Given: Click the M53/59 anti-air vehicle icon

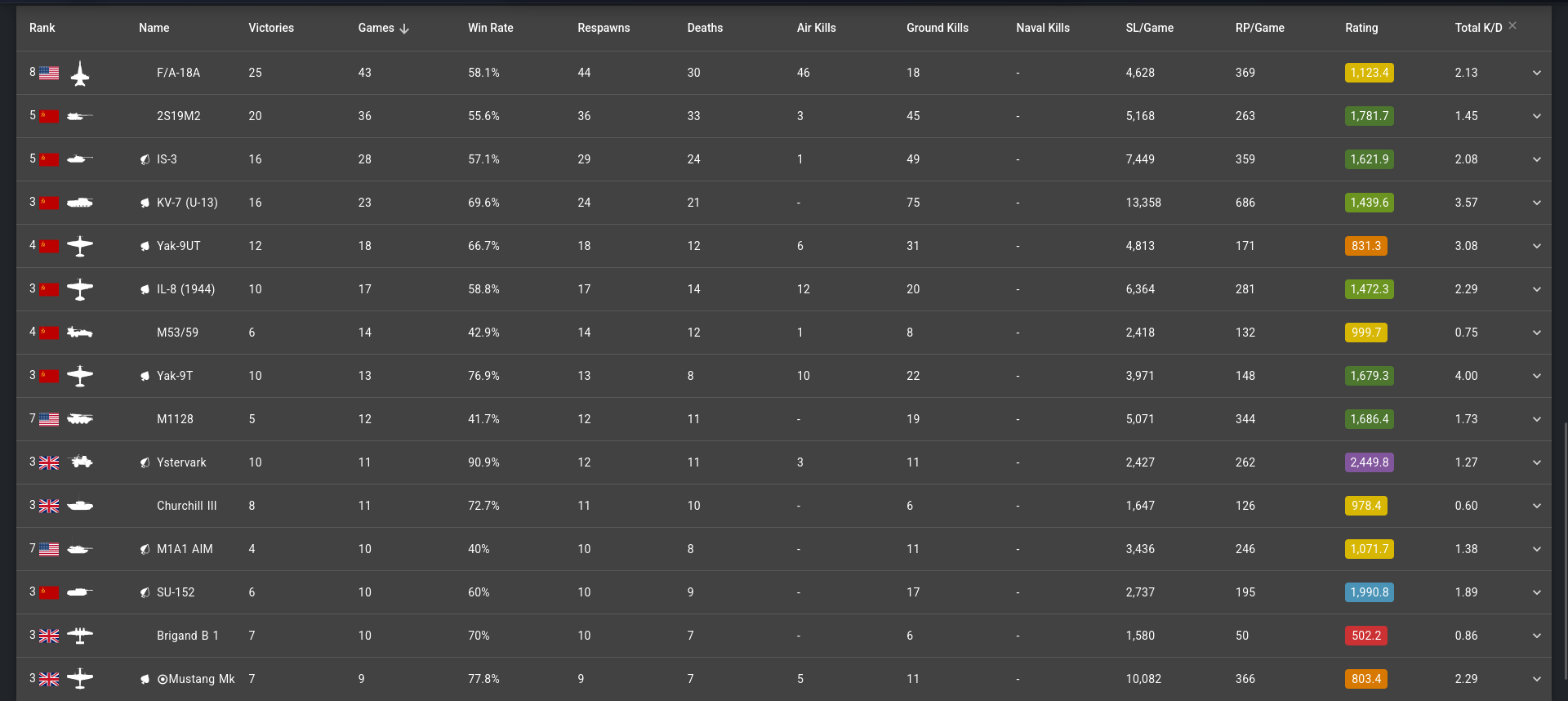Looking at the screenshot, I should pos(80,333).
